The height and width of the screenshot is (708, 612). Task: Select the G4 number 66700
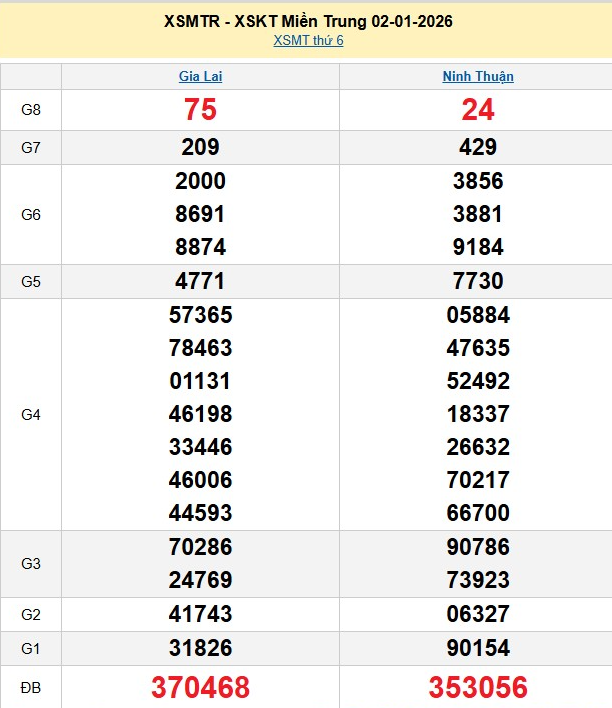pyautogui.click(x=478, y=513)
